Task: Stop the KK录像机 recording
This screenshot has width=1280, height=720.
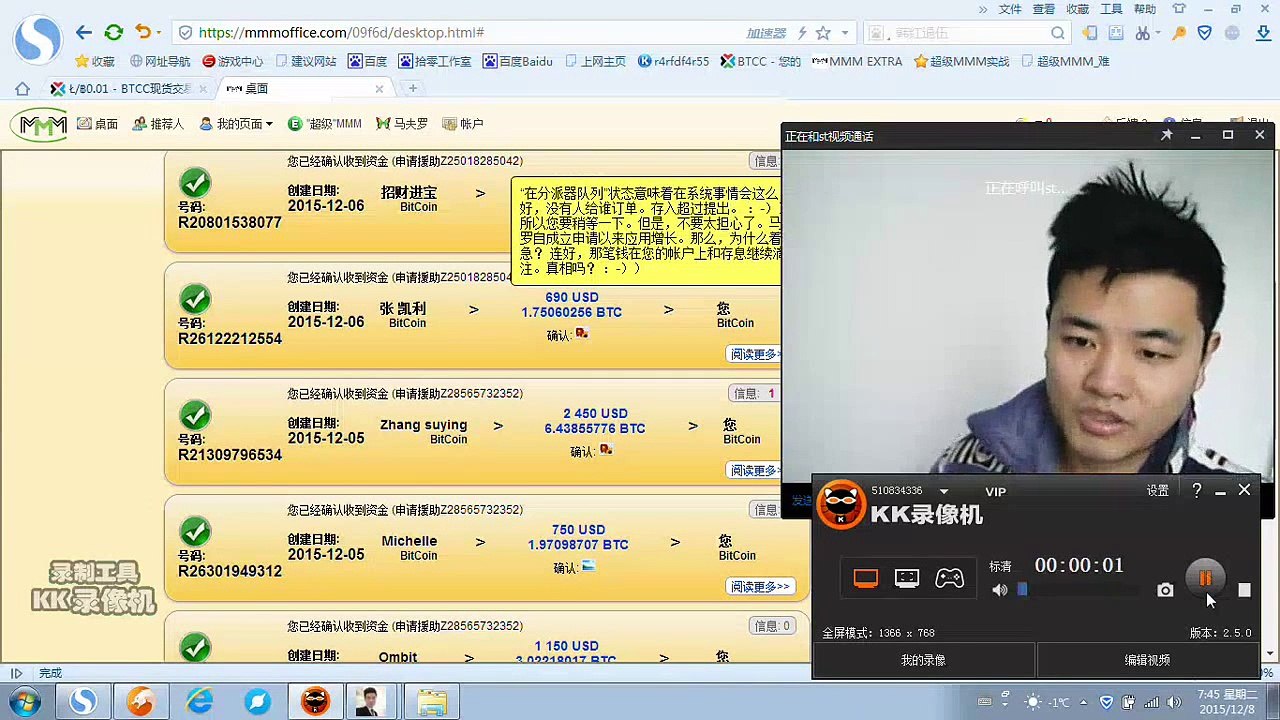Action: pyautogui.click(x=1244, y=590)
